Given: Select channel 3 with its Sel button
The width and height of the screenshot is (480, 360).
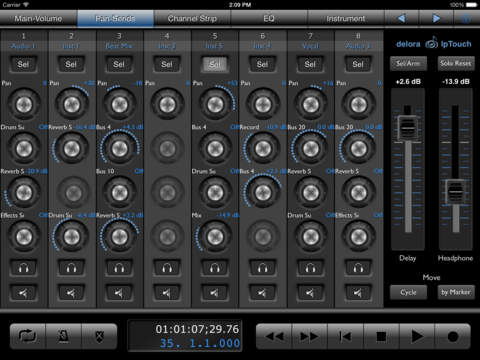Looking at the screenshot, I should 119,64.
